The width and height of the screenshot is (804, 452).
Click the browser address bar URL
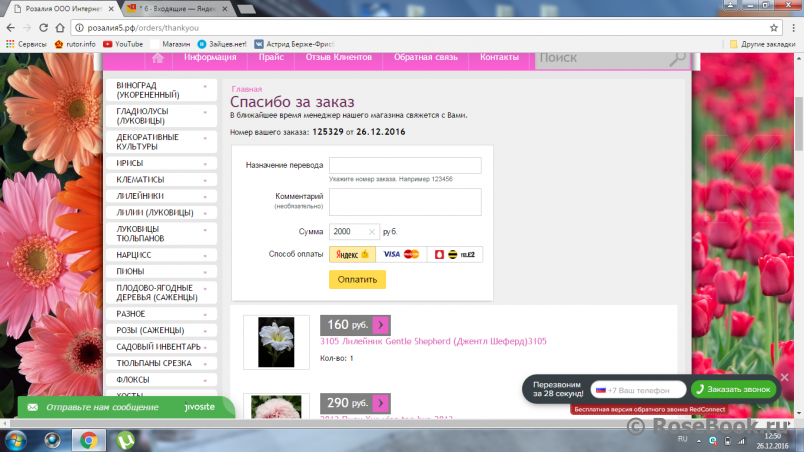click(143, 28)
